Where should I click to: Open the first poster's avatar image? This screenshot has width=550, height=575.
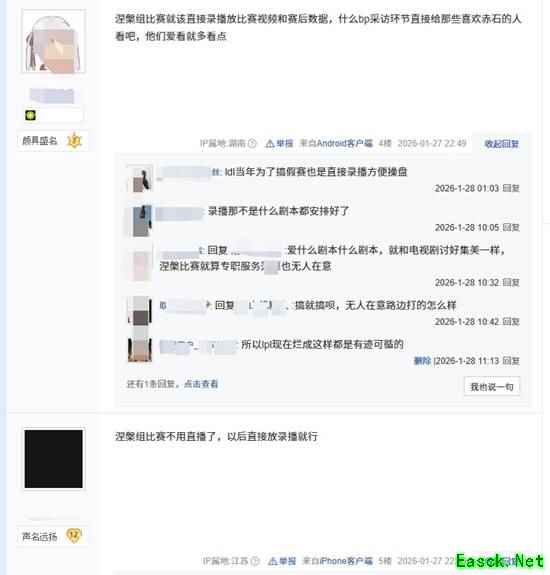[x=54, y=41]
